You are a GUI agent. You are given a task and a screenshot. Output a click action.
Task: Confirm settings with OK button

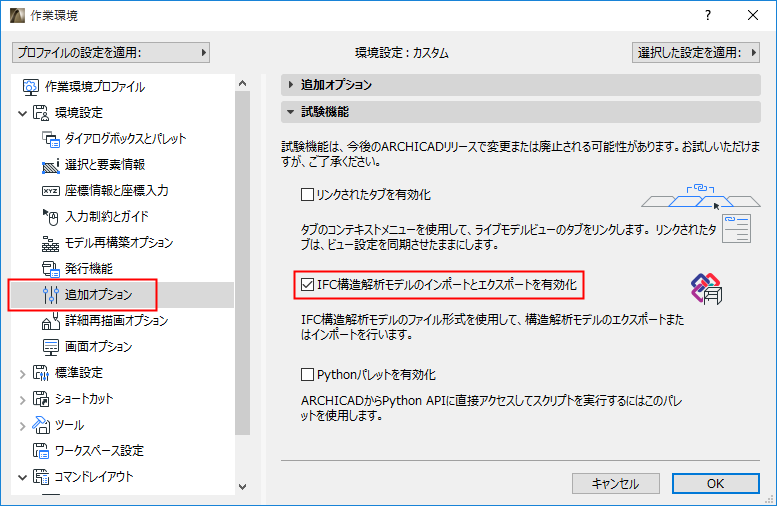pos(716,483)
